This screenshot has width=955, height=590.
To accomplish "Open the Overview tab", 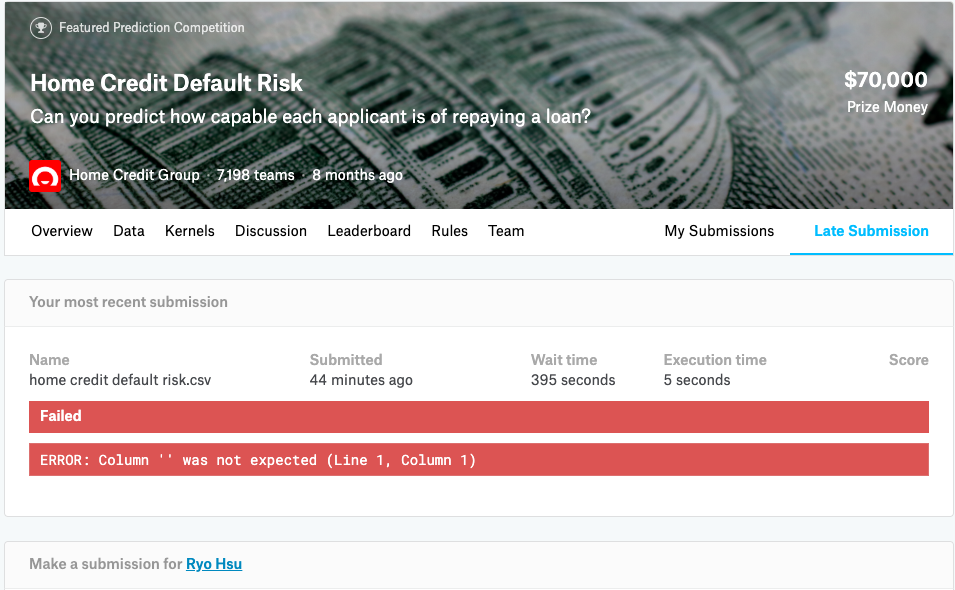I will point(62,231).
